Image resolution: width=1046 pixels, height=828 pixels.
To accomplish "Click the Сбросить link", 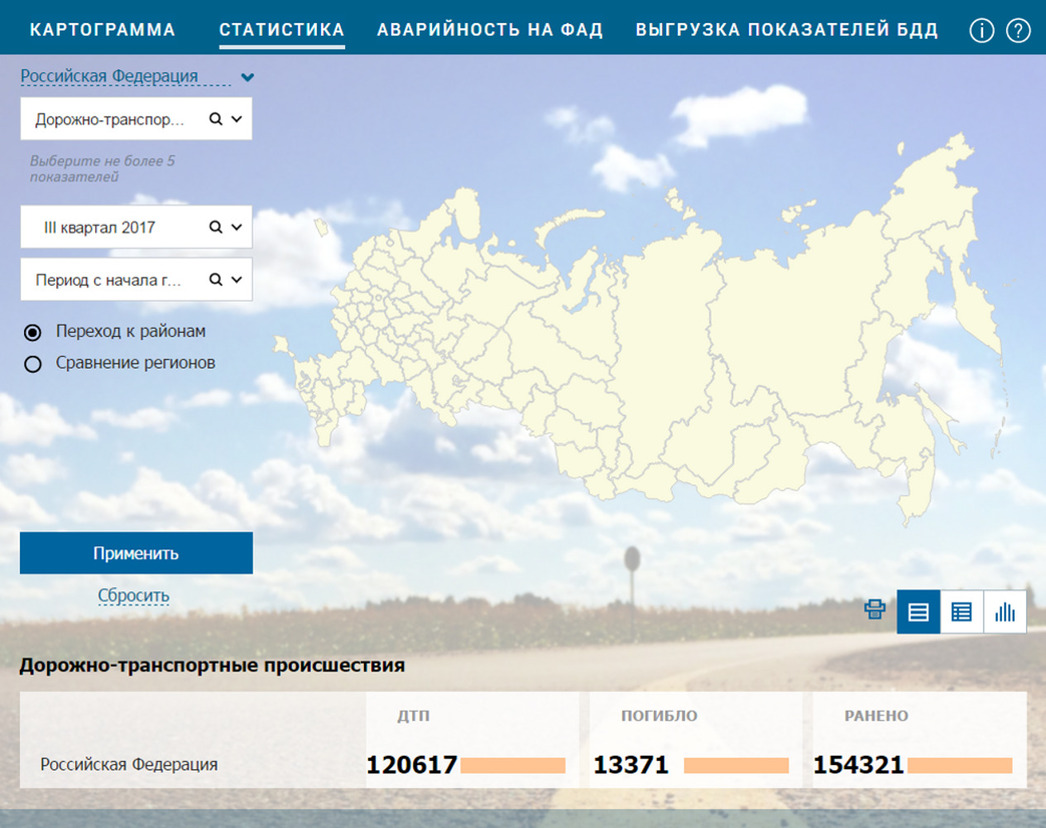I will pos(134,596).
